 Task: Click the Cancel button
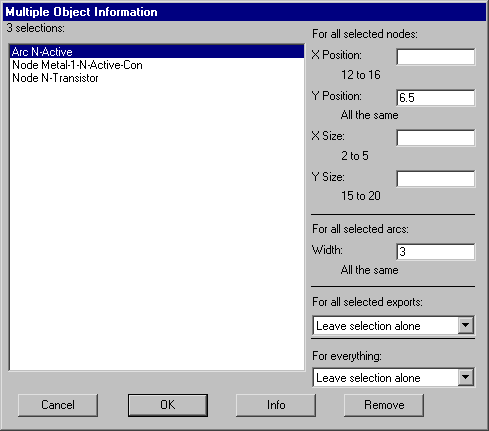click(x=58, y=405)
